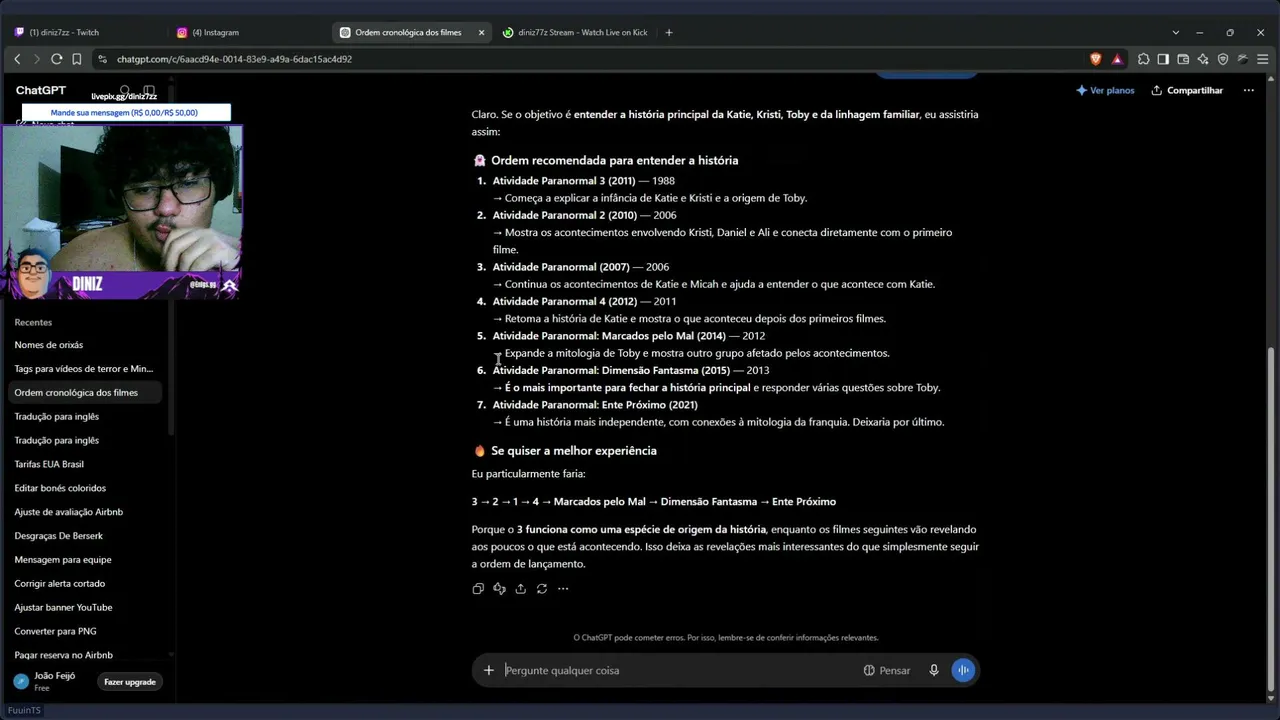Open Tags para vídeos de terror chat
This screenshot has width=1280, height=720.
click(x=85, y=369)
